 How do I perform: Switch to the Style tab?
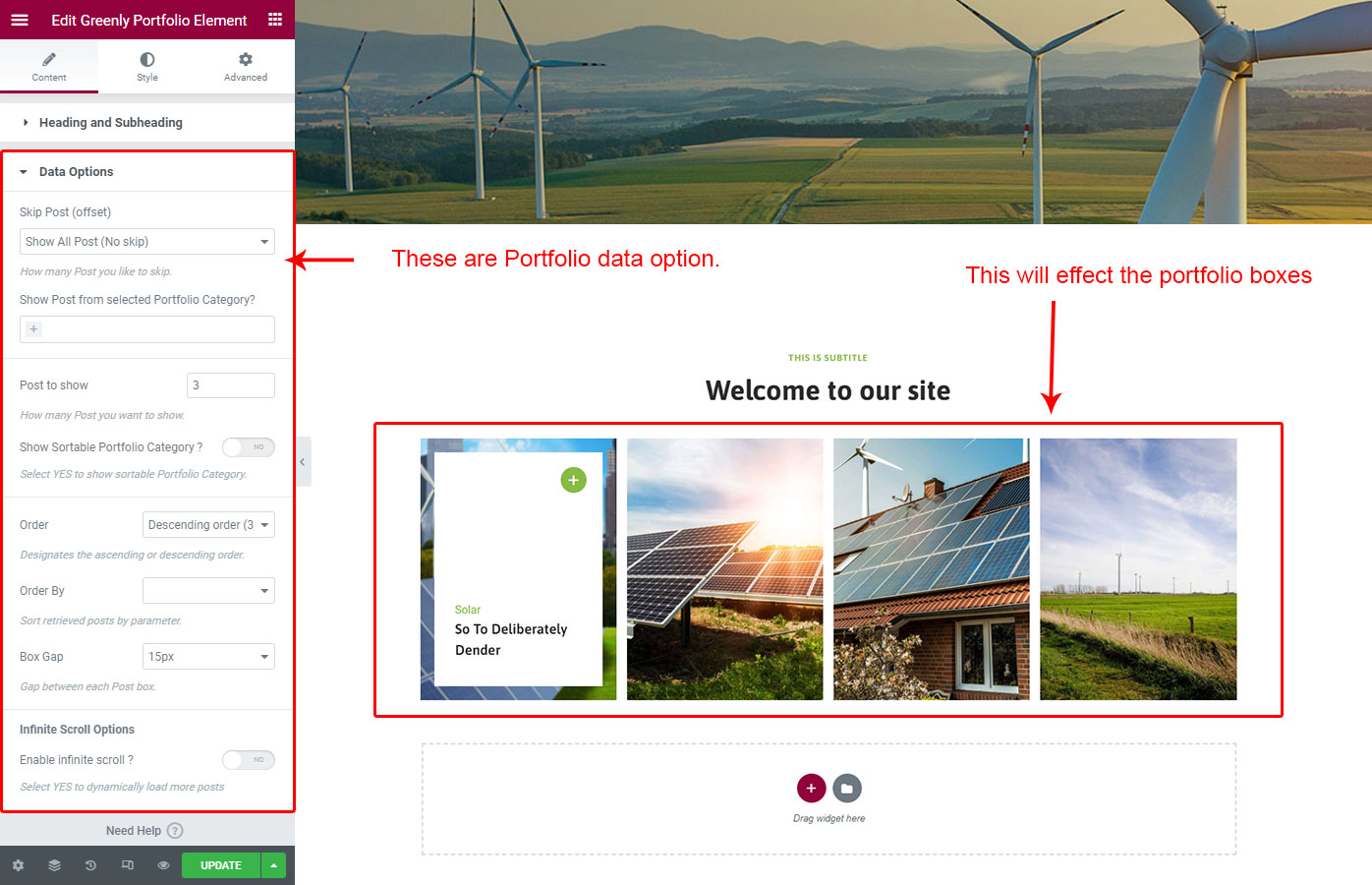(147, 67)
